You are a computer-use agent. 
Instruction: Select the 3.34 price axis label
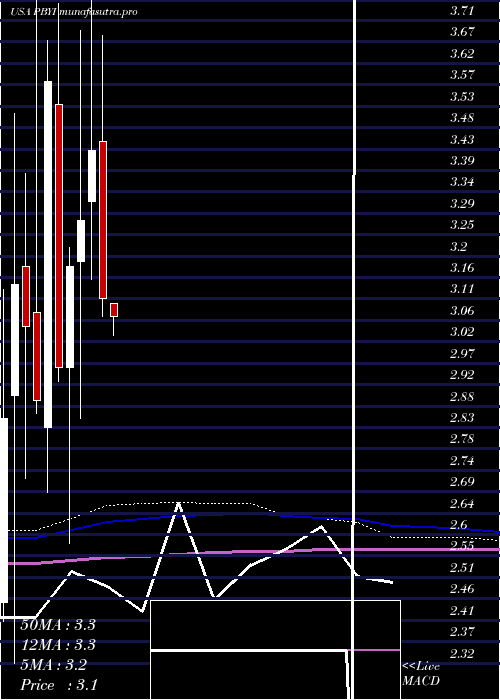pyautogui.click(x=462, y=182)
